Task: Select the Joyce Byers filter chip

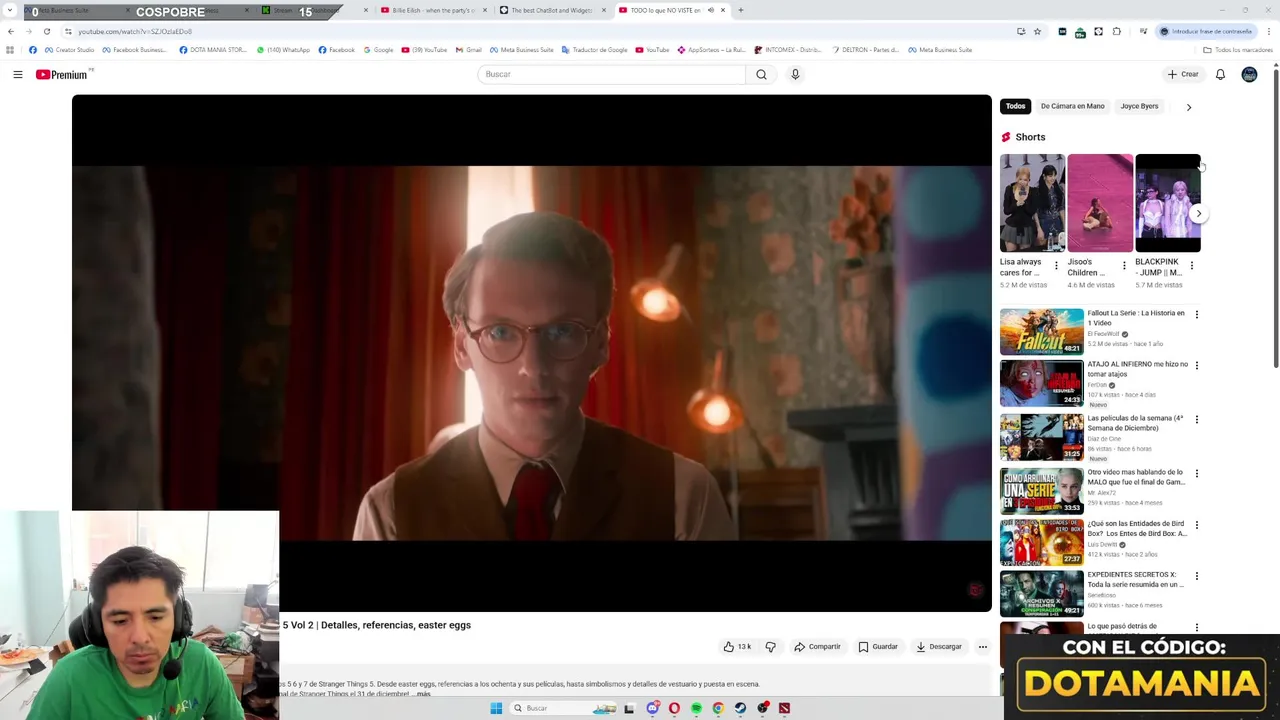Action: pyautogui.click(x=1139, y=106)
